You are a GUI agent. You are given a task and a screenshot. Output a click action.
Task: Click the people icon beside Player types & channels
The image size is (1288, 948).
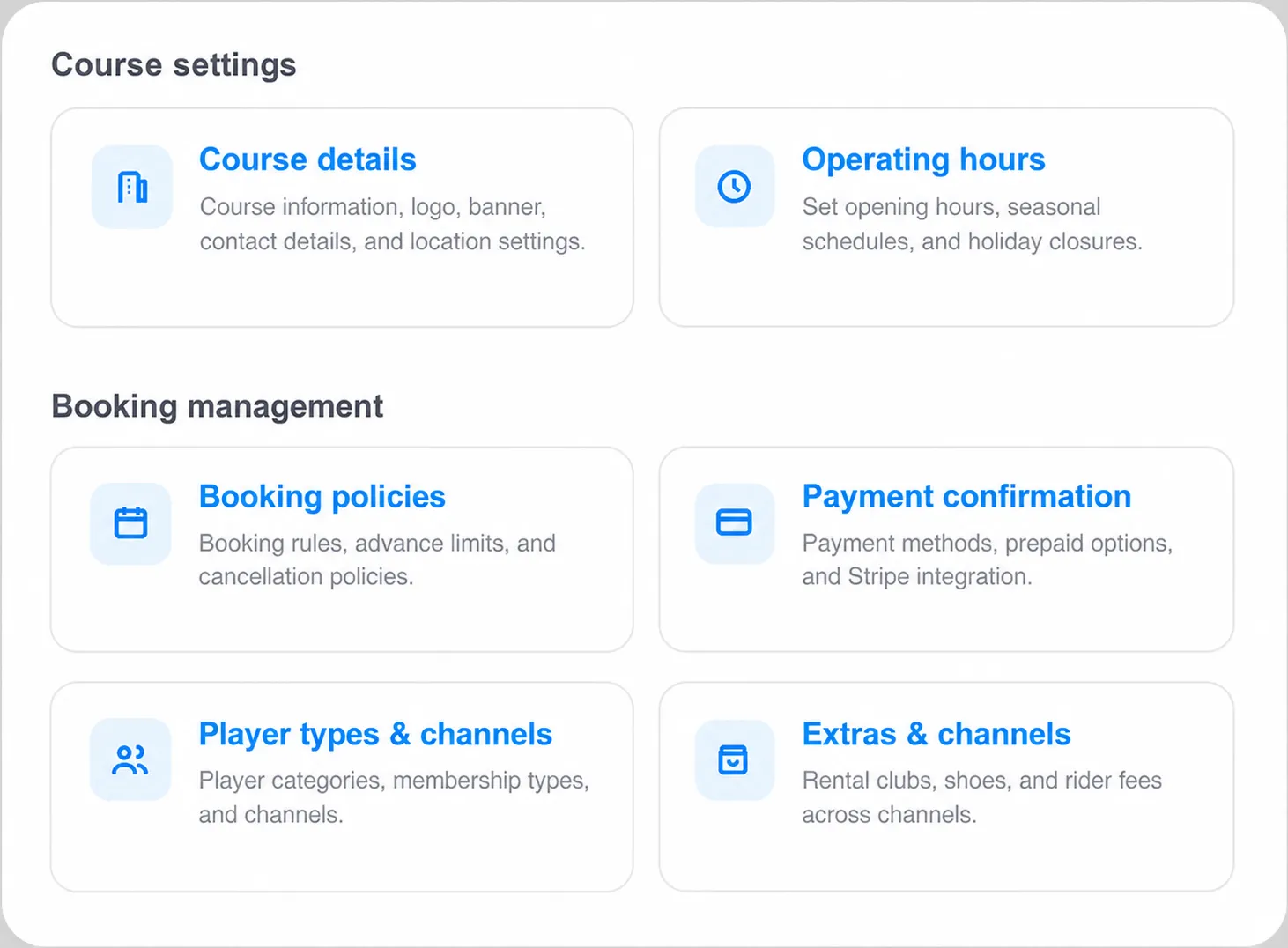tap(130, 759)
